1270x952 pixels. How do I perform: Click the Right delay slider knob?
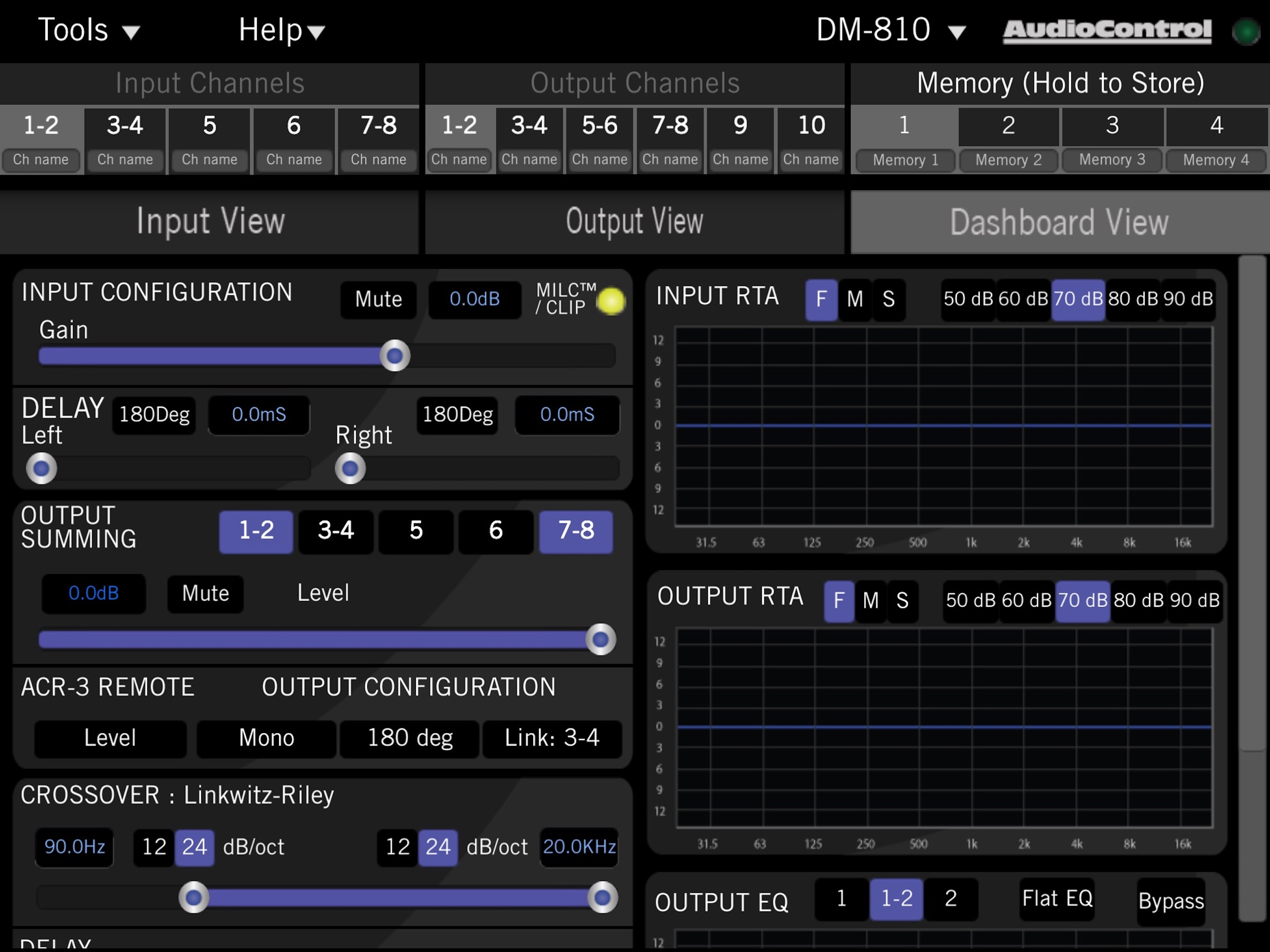350,469
